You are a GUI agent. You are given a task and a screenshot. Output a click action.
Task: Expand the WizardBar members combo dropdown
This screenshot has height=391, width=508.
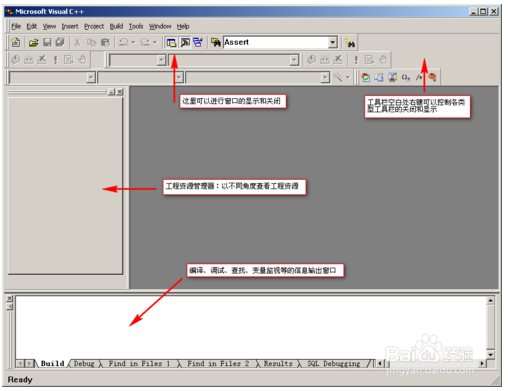pos(325,77)
